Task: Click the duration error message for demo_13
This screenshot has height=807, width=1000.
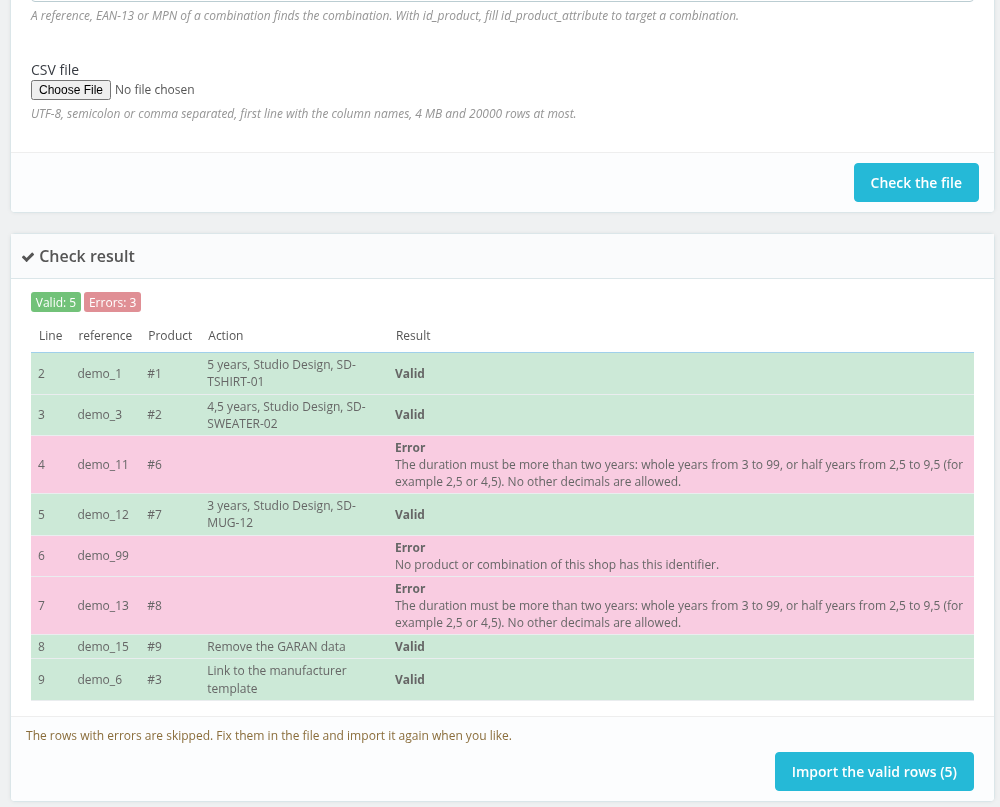Action: [679, 614]
